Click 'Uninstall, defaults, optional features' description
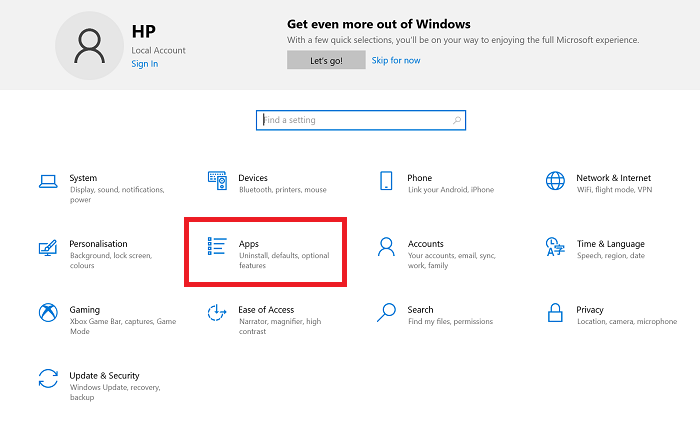Viewport: 700px width, 422px height. [x=284, y=260]
